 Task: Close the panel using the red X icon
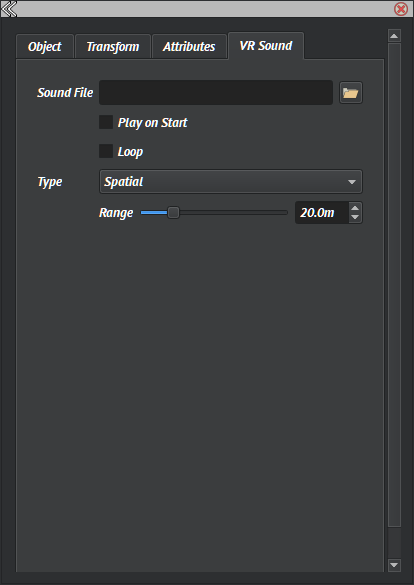coord(401,9)
